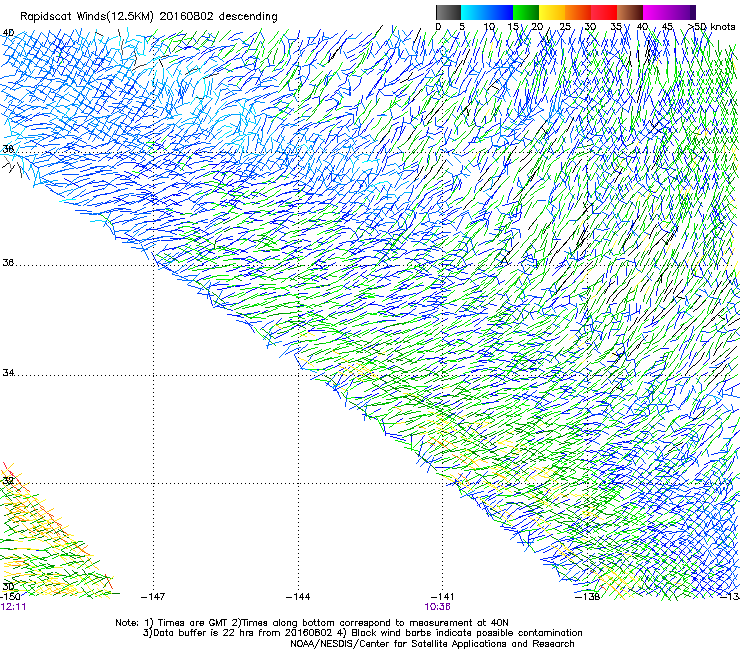Click the purple 12:11 time stamp
The image size is (740, 650).
pos(13,607)
